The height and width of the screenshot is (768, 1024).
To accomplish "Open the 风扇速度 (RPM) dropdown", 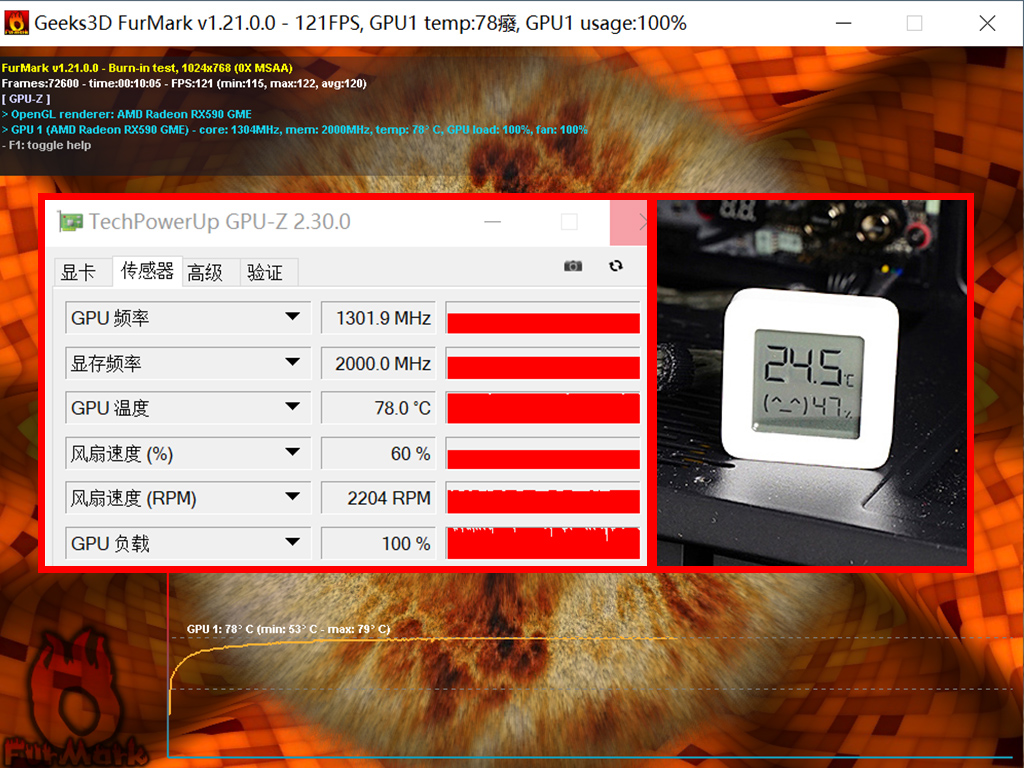I will pyautogui.click(x=294, y=497).
